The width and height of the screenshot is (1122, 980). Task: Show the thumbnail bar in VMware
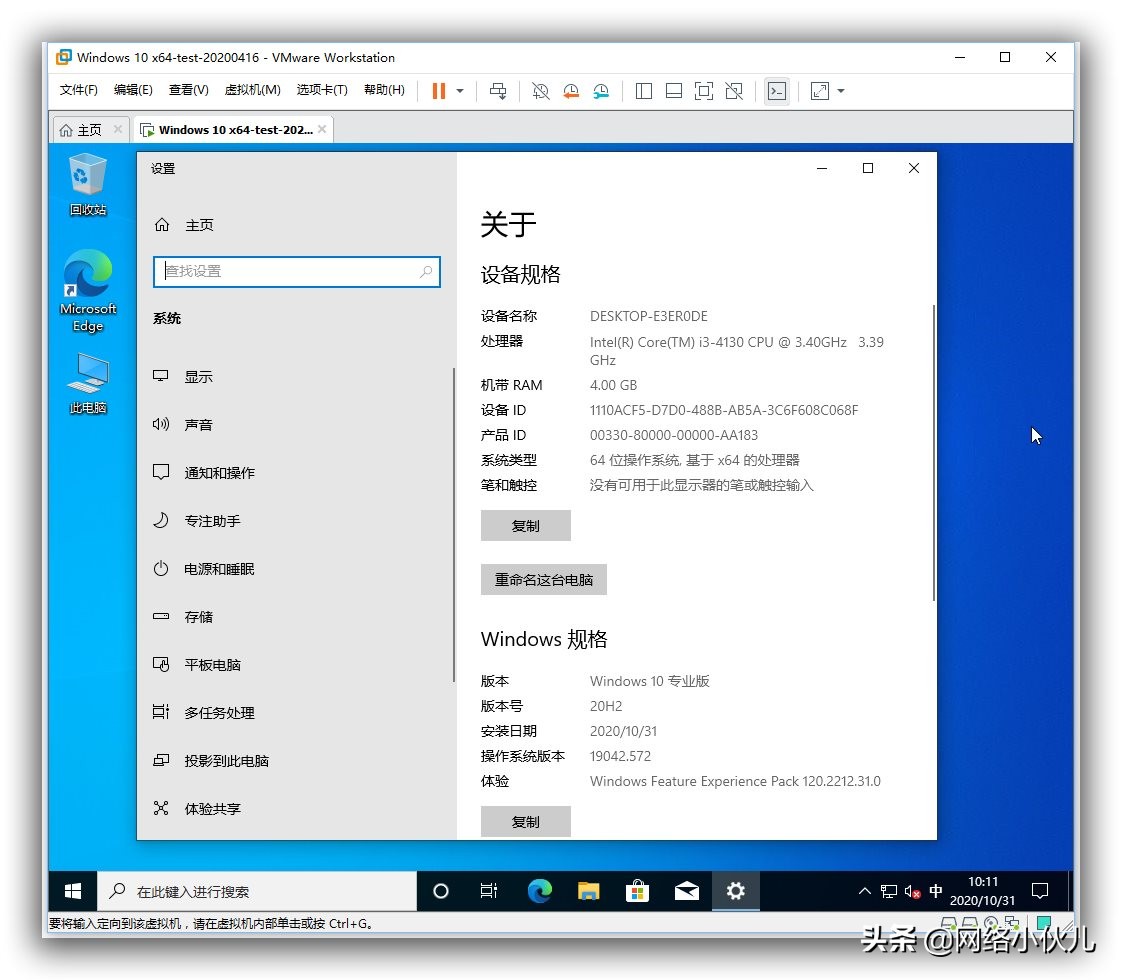click(673, 91)
